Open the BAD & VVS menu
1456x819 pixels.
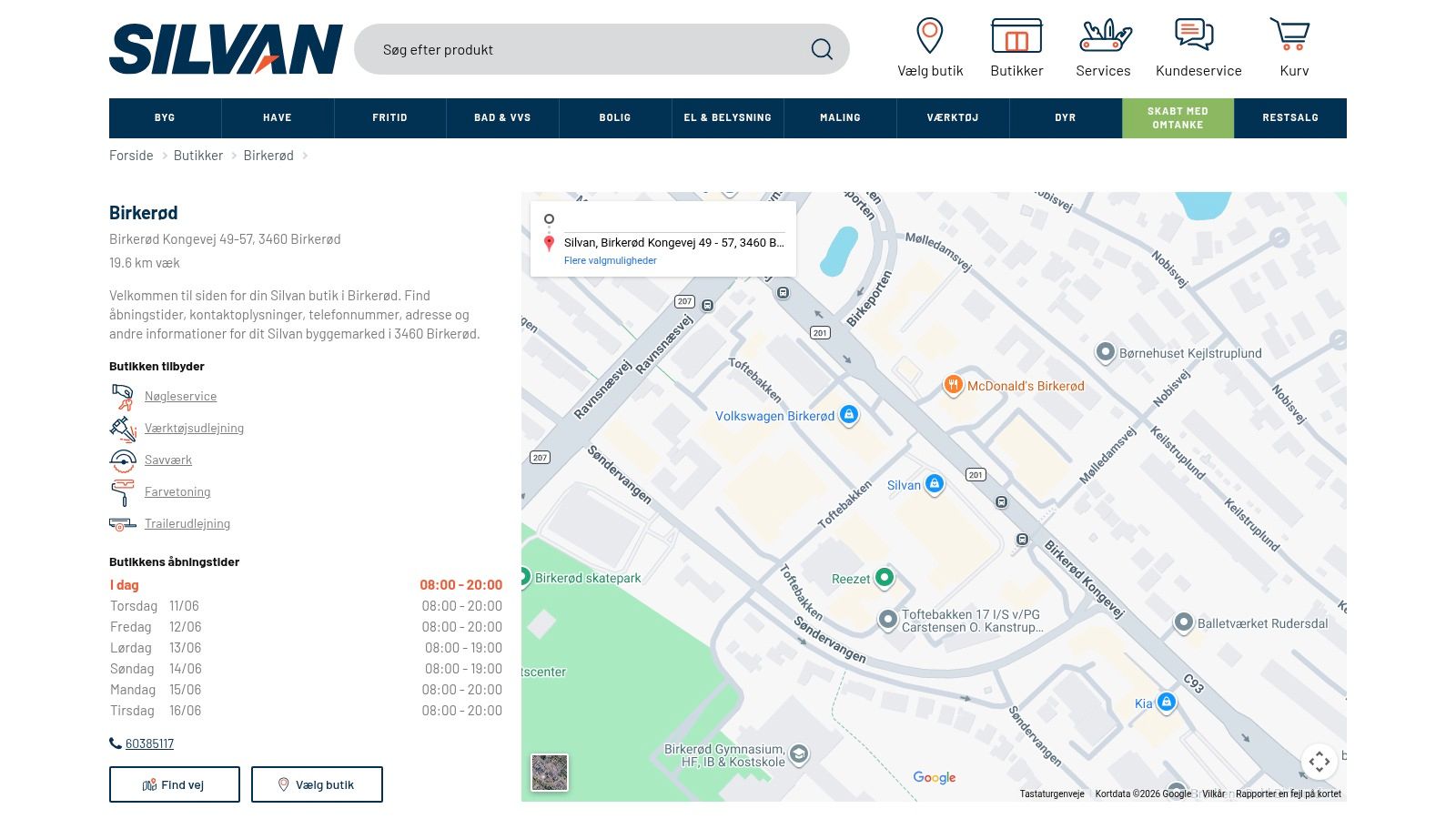pos(502,118)
